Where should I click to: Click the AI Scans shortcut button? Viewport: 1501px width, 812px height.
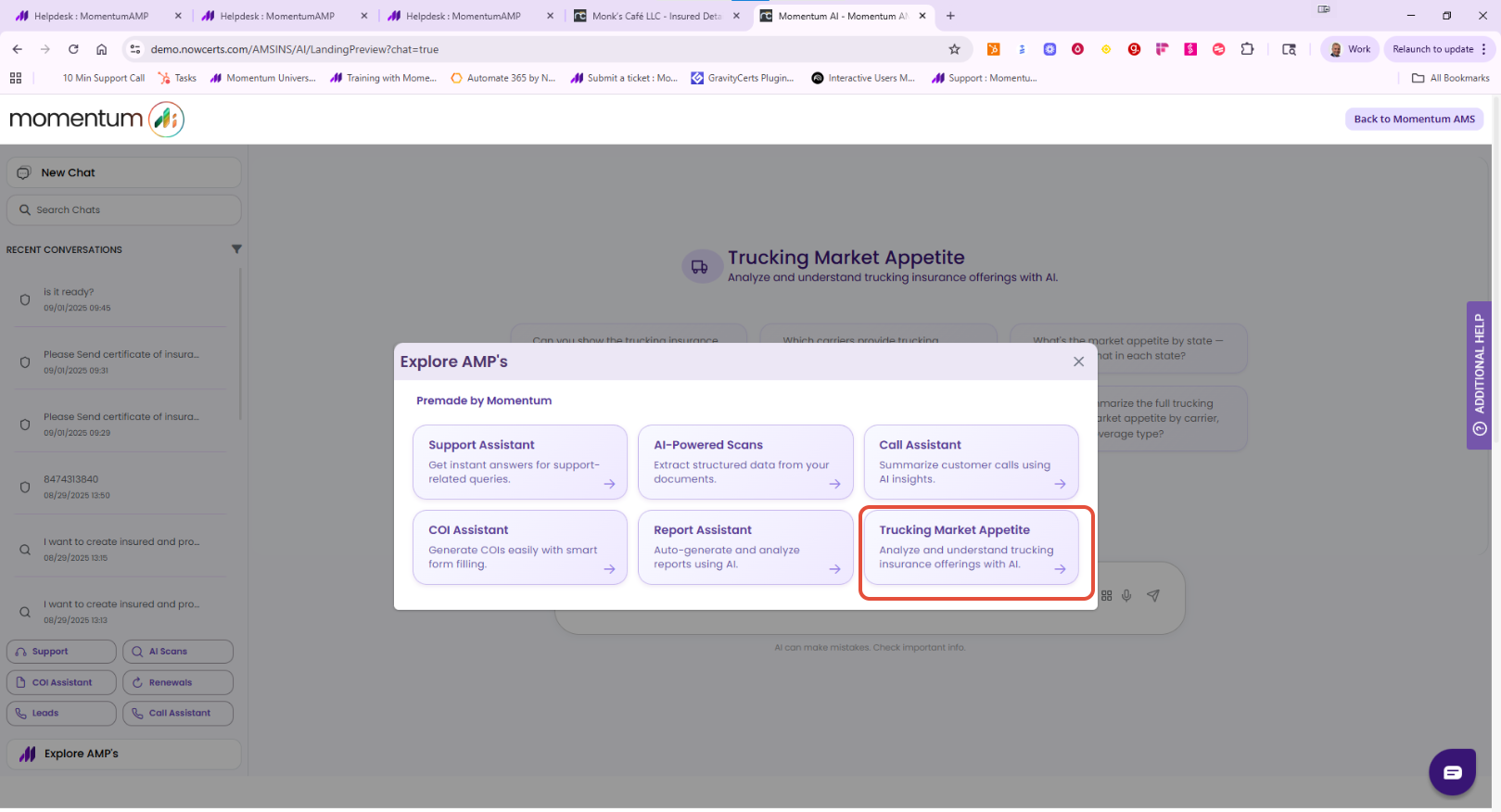click(x=178, y=652)
